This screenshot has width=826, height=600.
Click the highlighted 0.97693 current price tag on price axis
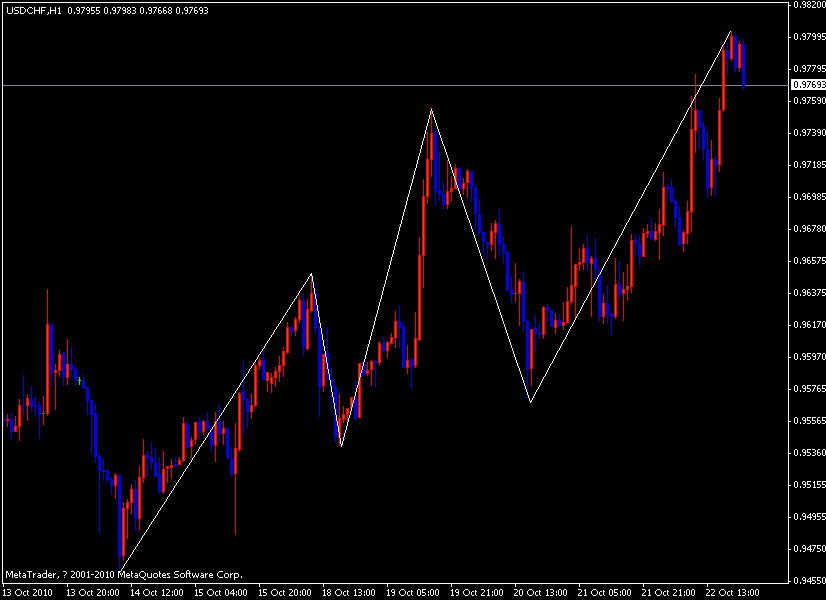(809, 85)
